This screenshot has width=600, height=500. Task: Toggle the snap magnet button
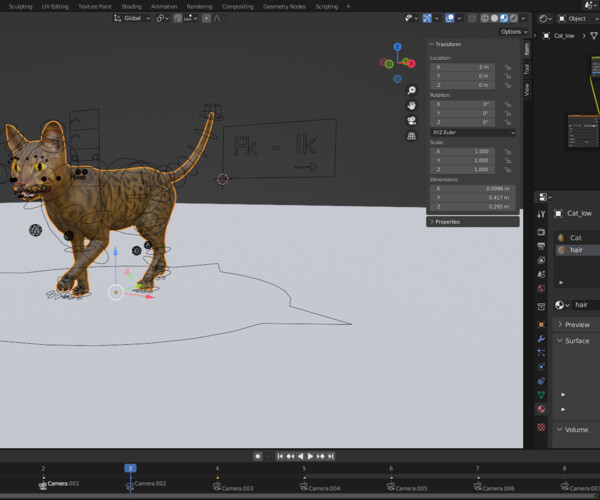click(178, 18)
